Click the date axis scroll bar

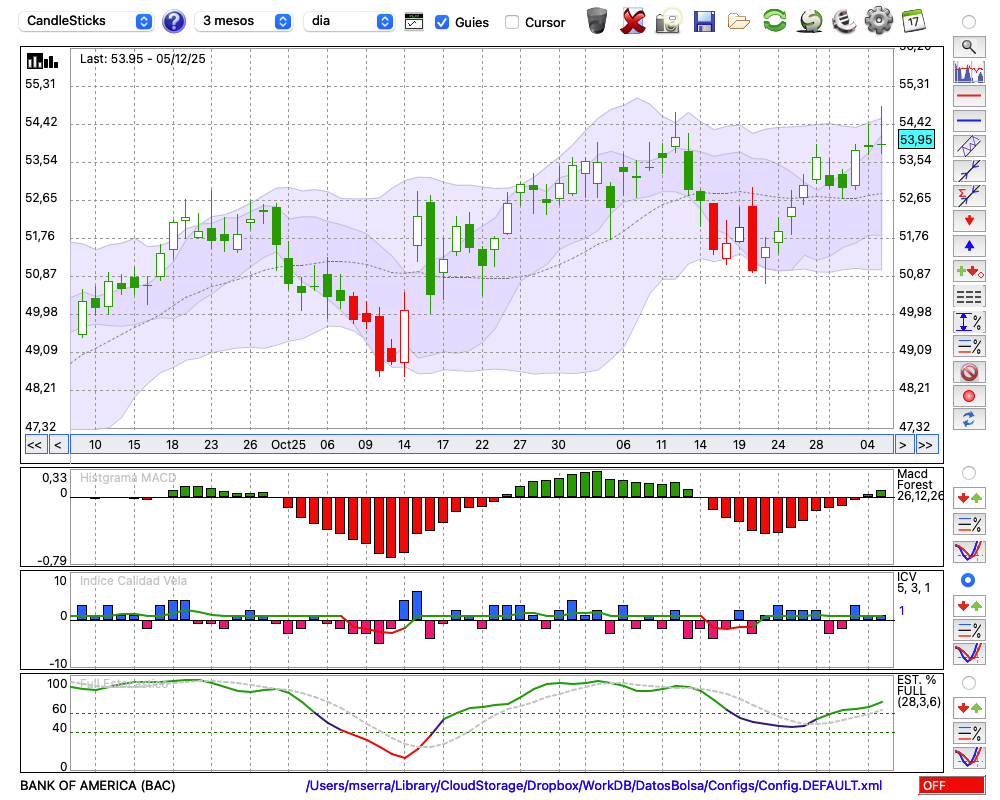pos(482,445)
